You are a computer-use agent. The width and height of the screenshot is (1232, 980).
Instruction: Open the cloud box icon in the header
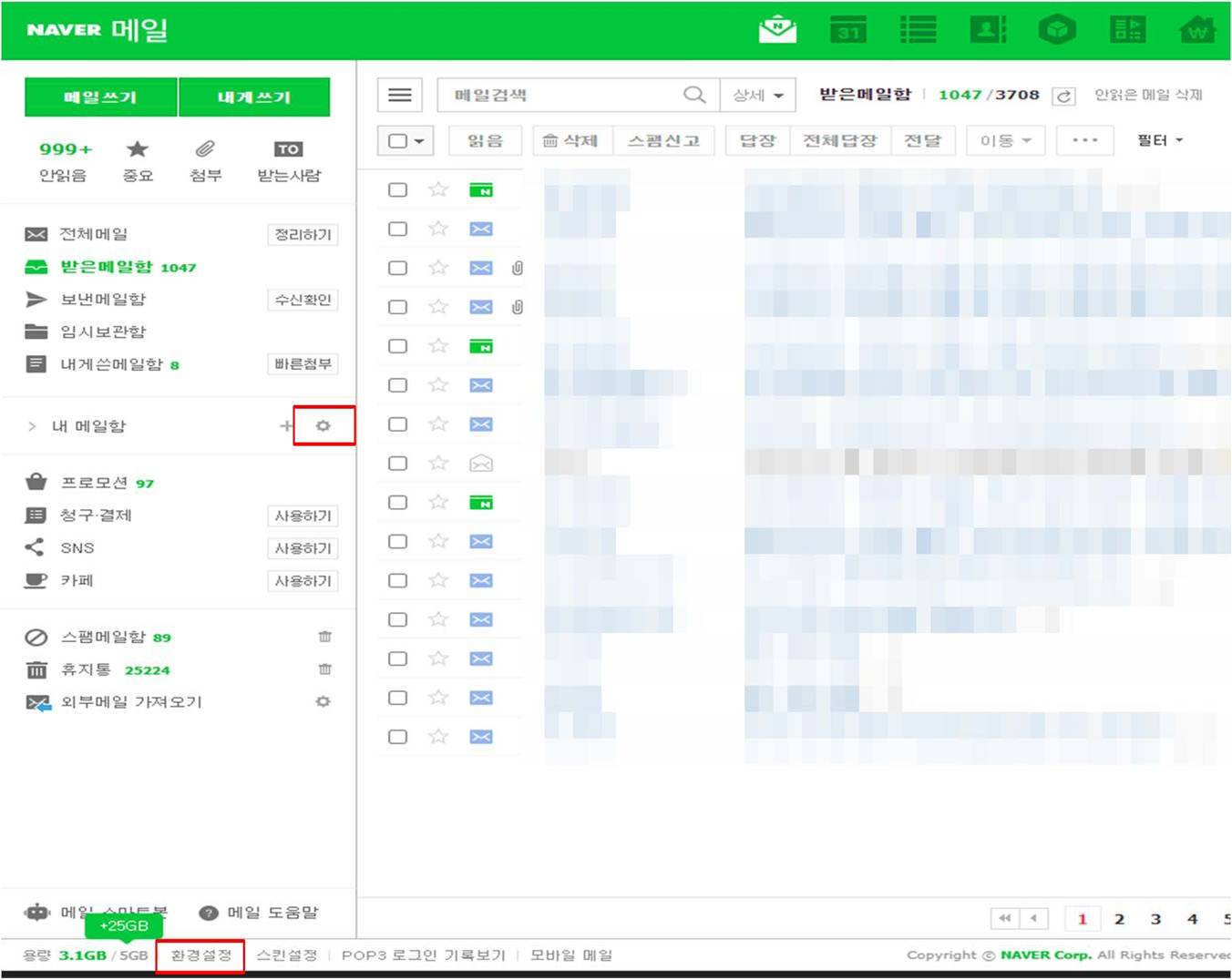tap(1057, 30)
